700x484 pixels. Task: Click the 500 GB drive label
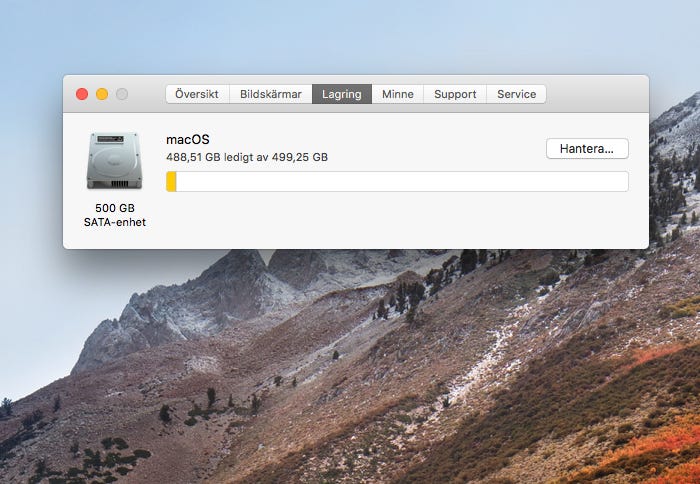tap(115, 208)
